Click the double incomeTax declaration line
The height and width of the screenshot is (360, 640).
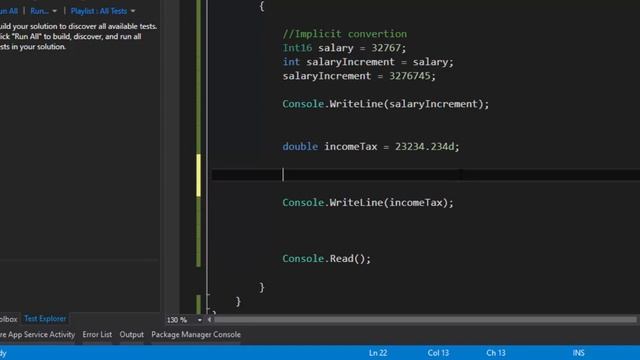click(x=371, y=147)
